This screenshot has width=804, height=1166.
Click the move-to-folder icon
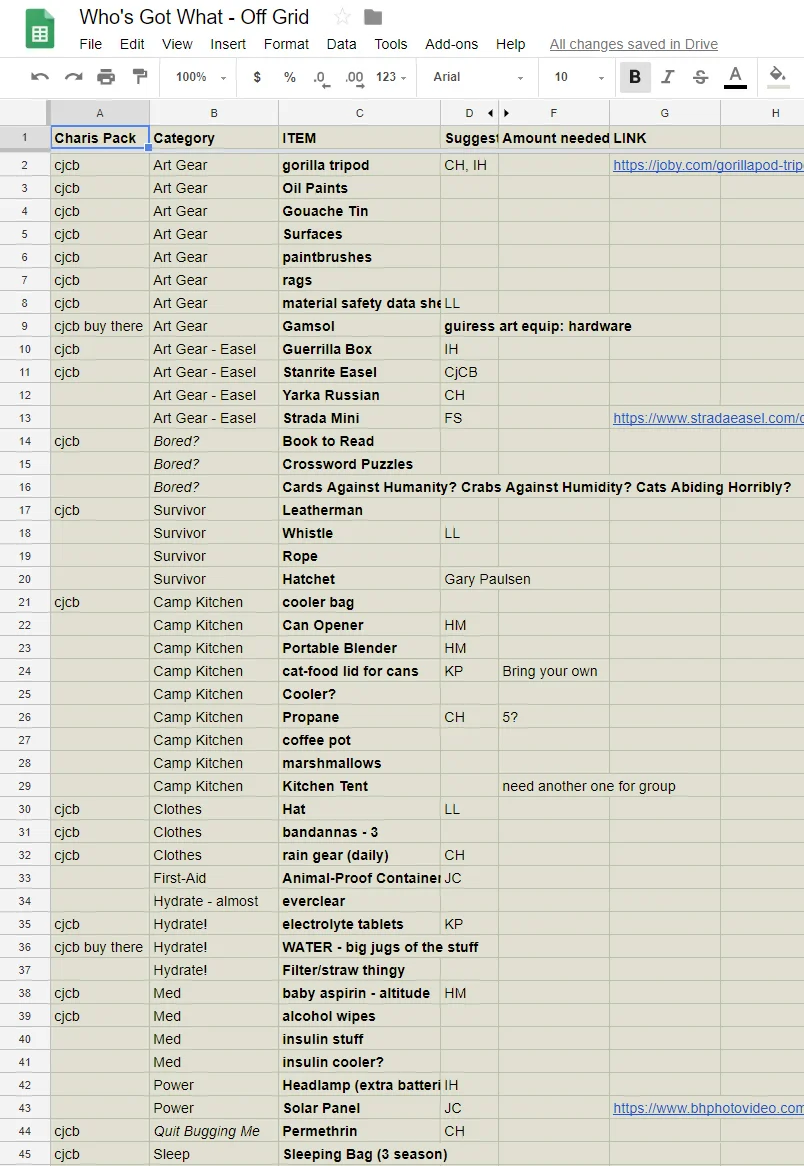(373, 16)
